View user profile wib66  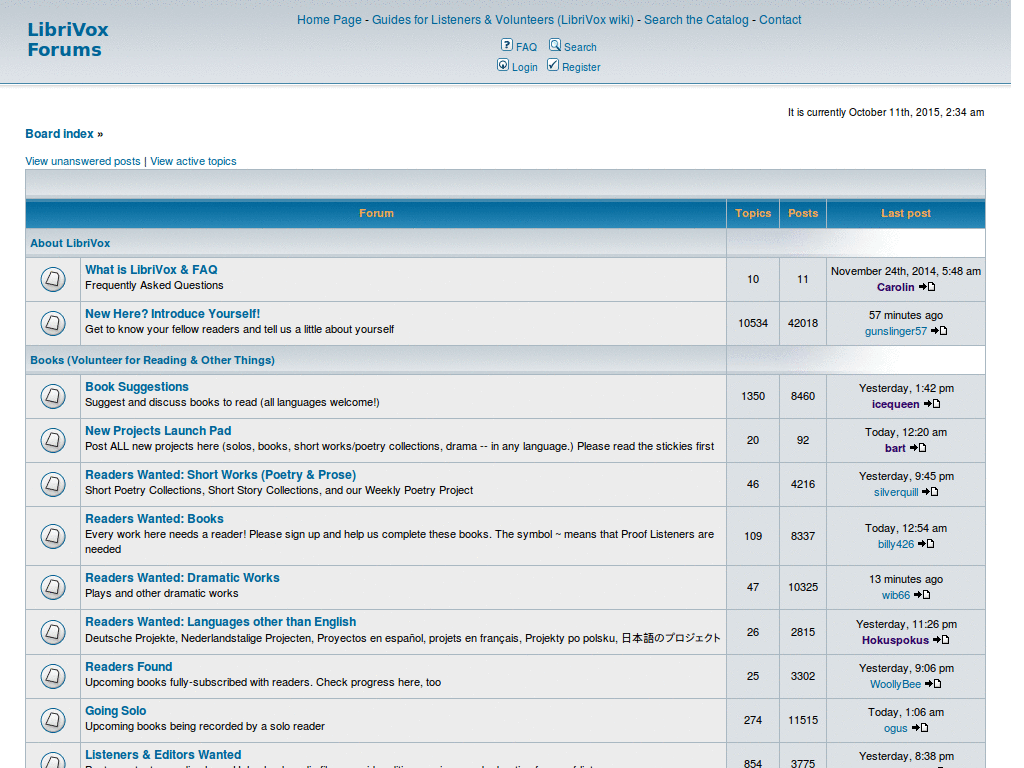pyautogui.click(x=895, y=595)
